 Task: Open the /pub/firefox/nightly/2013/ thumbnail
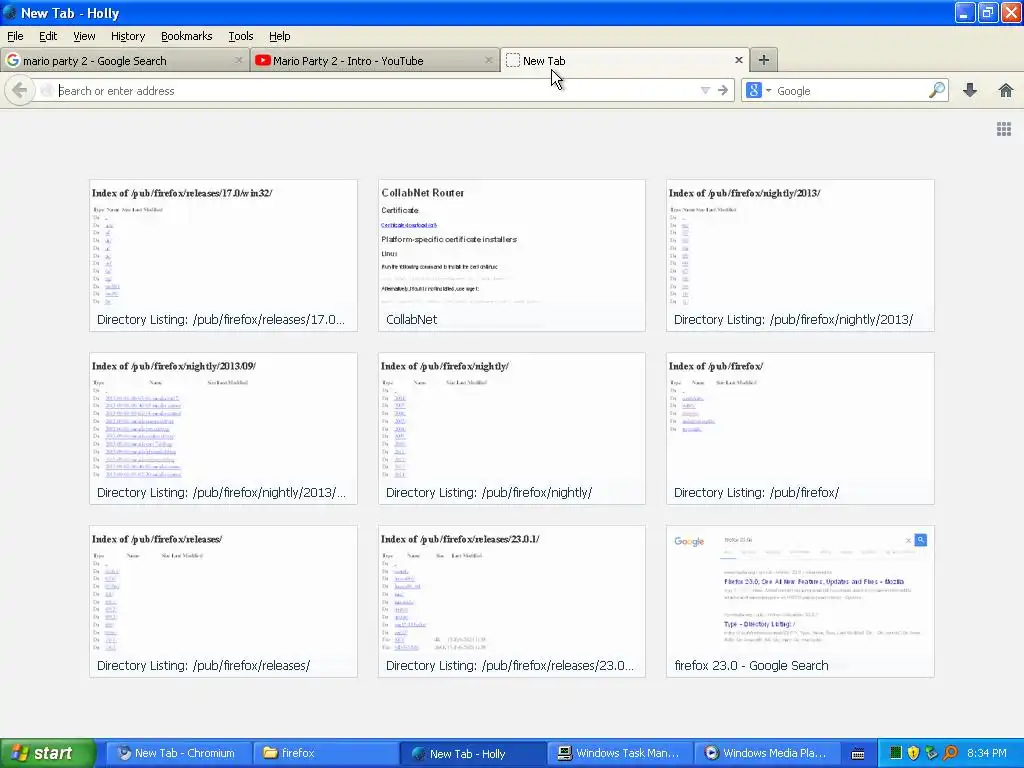(800, 255)
